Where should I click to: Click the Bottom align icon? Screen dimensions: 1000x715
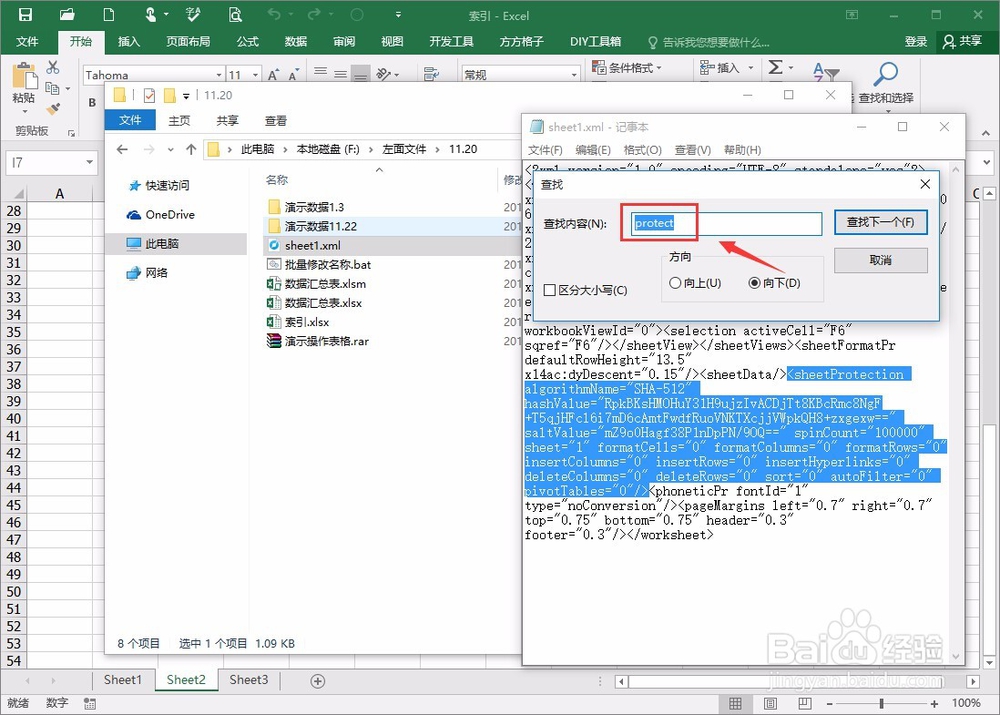(361, 73)
